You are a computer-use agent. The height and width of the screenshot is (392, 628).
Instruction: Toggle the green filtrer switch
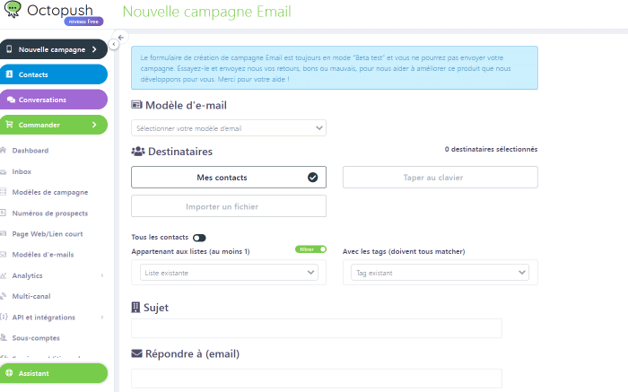click(x=311, y=249)
